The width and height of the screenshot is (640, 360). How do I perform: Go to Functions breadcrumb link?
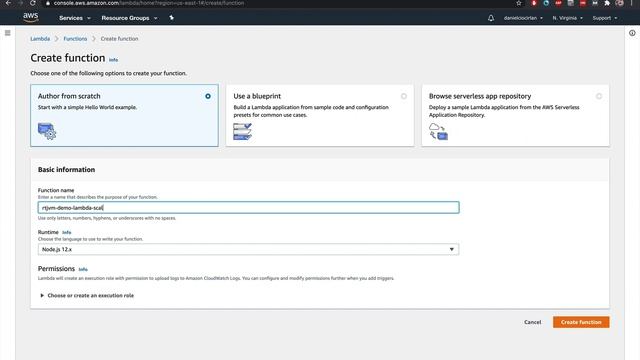point(75,39)
